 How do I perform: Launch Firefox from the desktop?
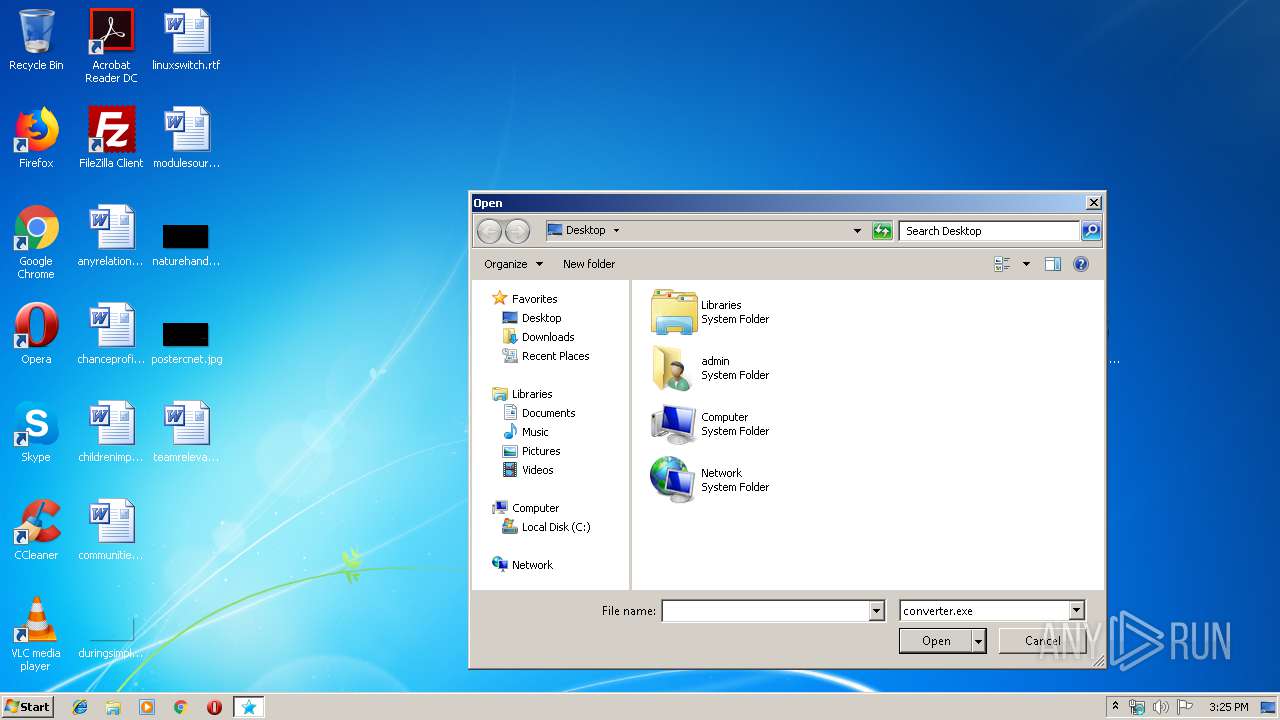(36, 138)
